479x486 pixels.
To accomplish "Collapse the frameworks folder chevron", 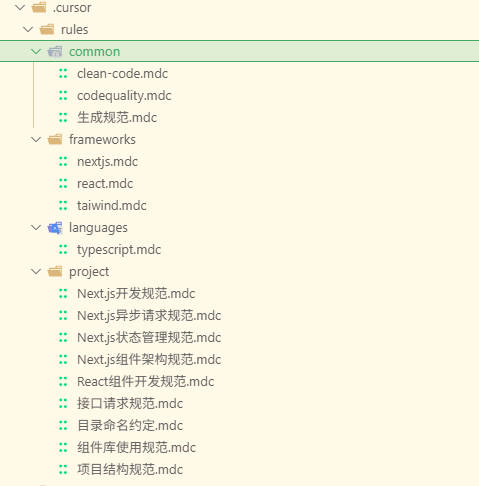I will (x=36, y=139).
